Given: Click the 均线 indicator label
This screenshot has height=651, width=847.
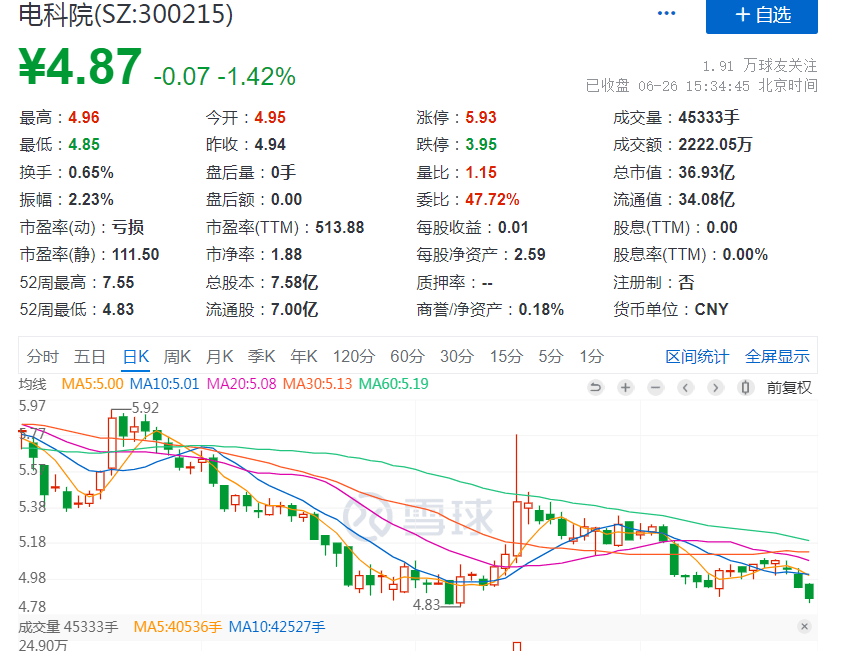Looking at the screenshot, I should [32, 384].
